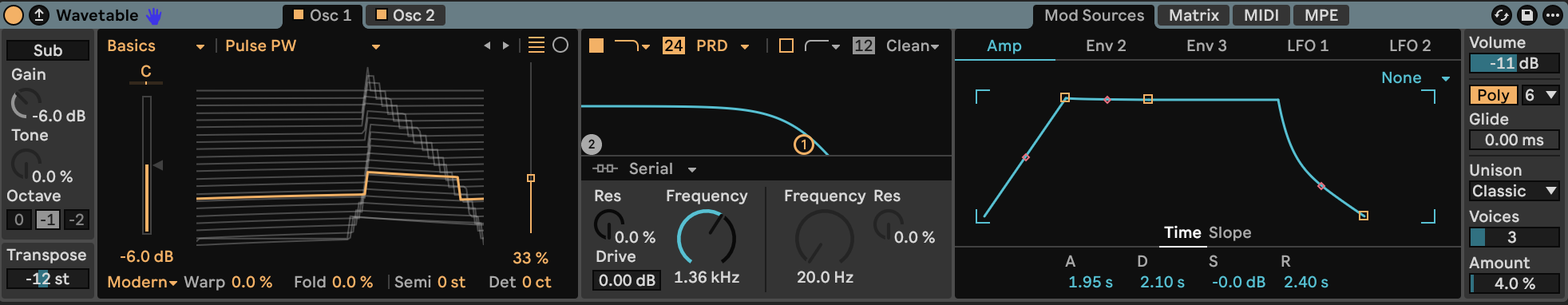The height and width of the screenshot is (305, 1568).
Task: Open filter 1 type shape dropdown
Action: pyautogui.click(x=633, y=46)
